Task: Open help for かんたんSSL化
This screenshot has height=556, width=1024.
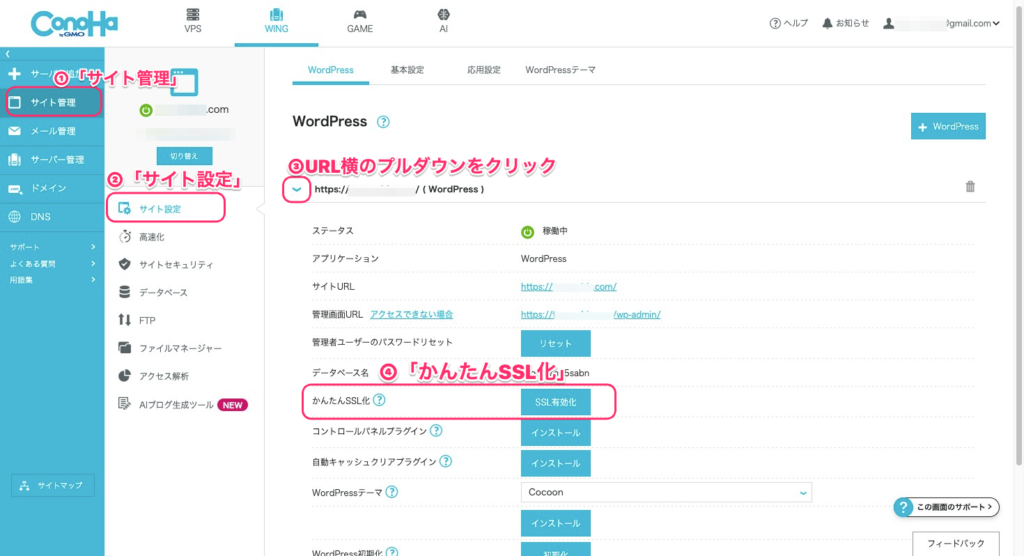Action: point(380,401)
